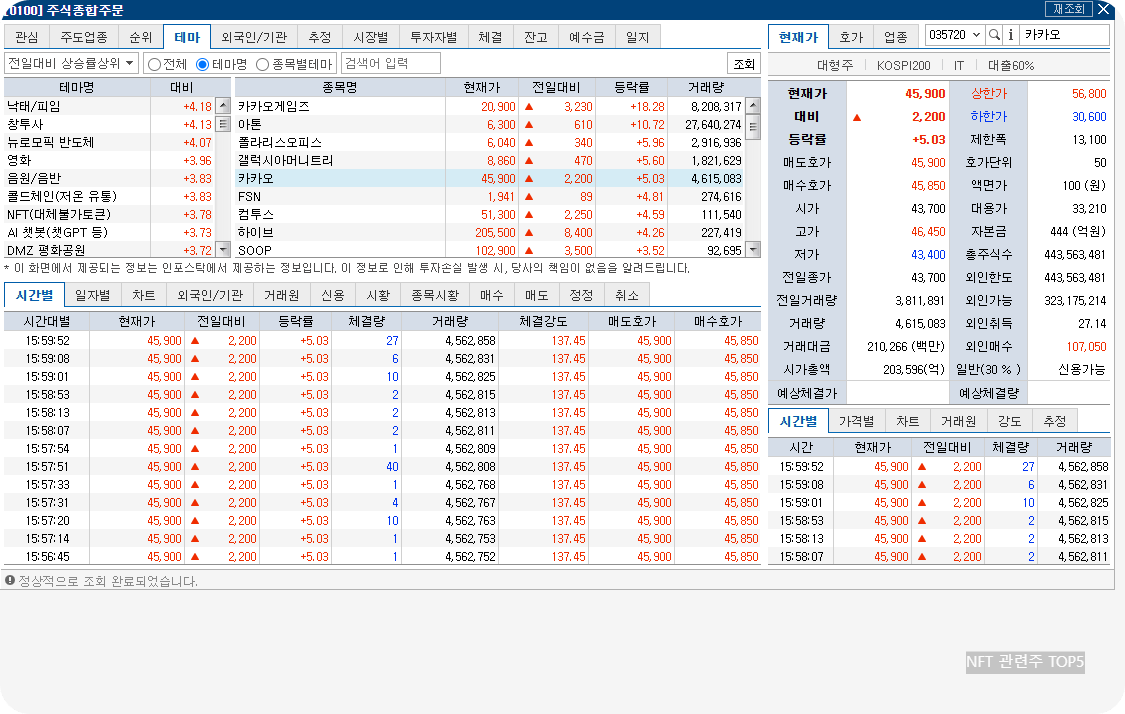
Task: Click the theme list scrollbar thumb
Action: click(x=223, y=124)
